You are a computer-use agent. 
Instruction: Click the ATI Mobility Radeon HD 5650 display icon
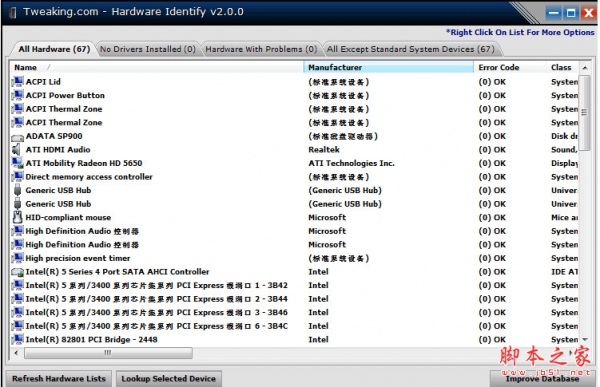pos(18,163)
